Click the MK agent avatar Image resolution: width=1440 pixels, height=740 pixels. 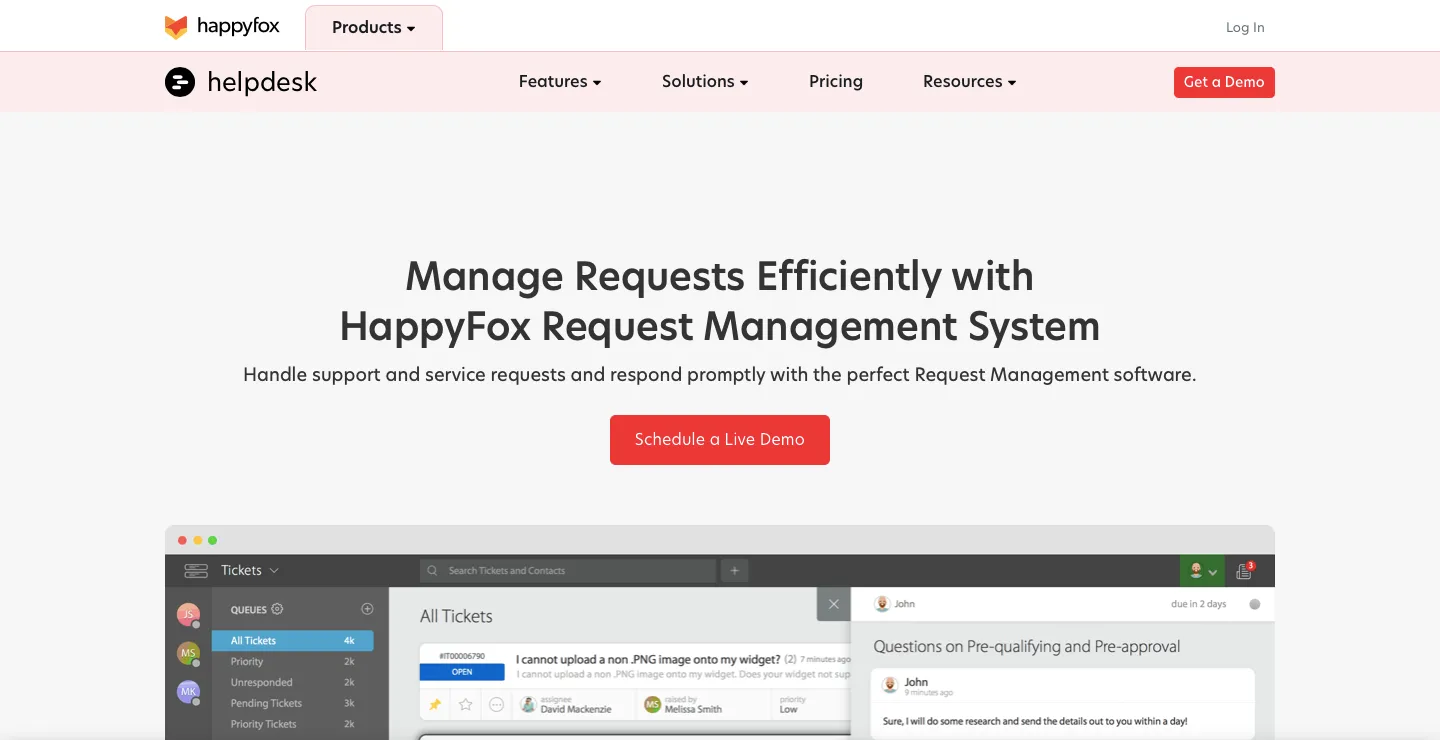tap(188, 692)
